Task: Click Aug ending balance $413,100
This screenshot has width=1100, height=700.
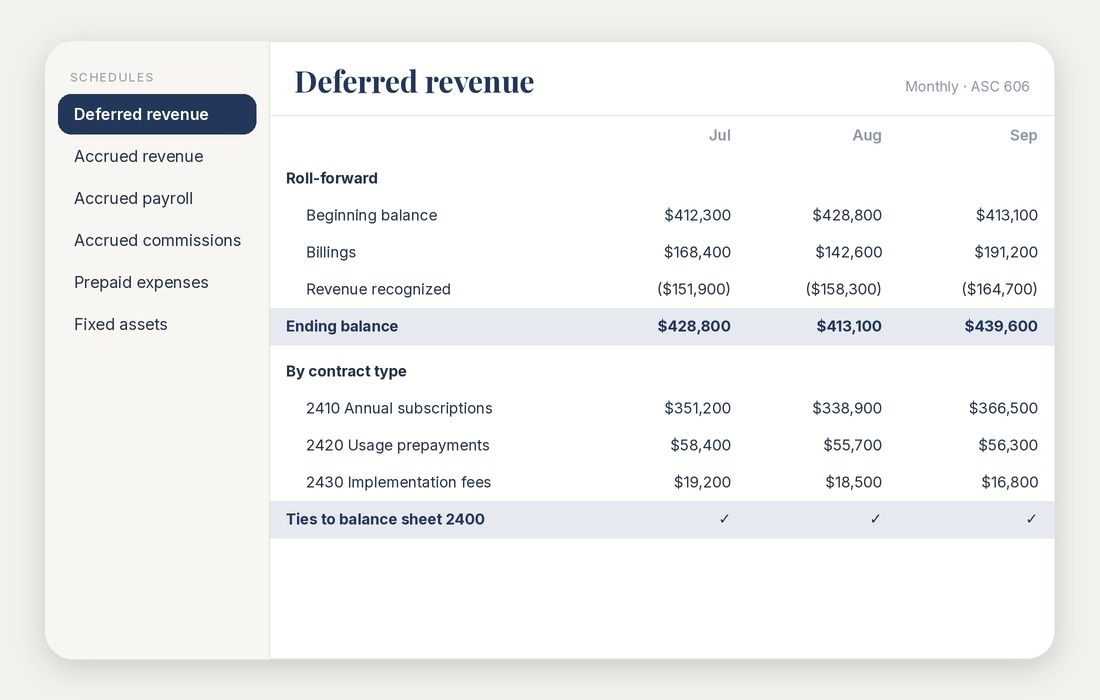Action: tap(849, 326)
